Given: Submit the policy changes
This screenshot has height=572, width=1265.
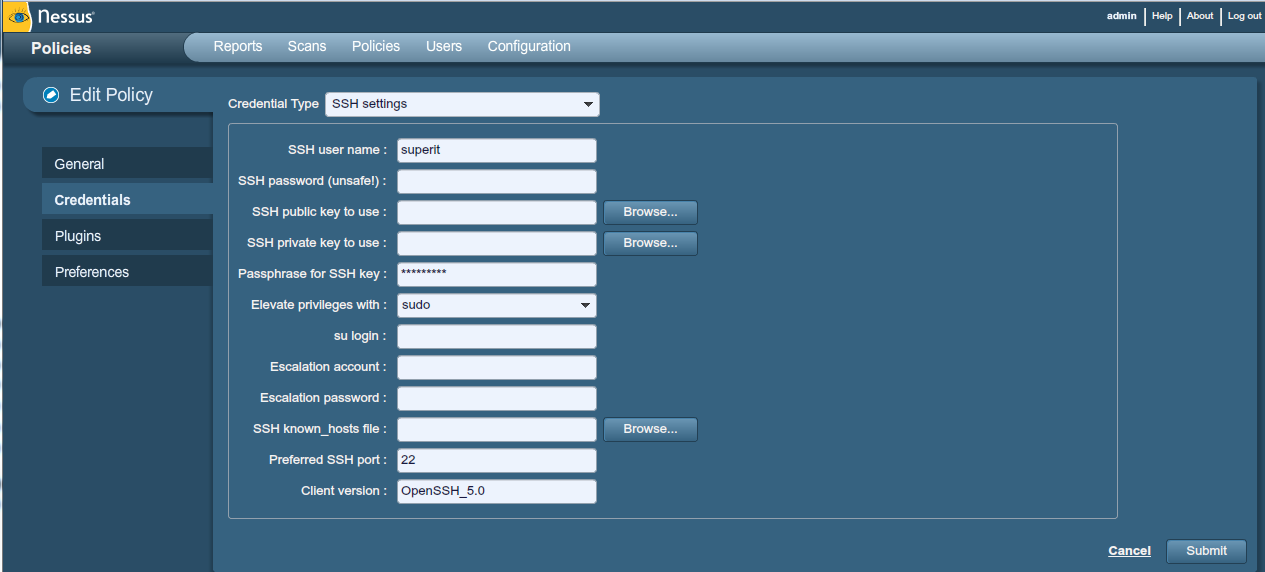Looking at the screenshot, I should (1206, 551).
